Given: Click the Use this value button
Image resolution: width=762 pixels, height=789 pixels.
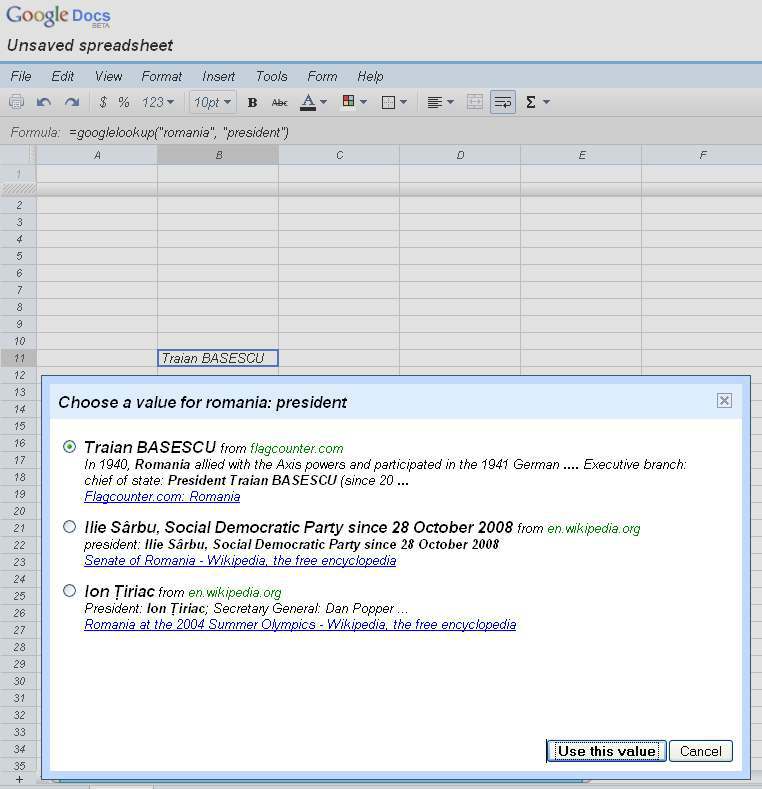Looking at the screenshot, I should pos(606,751).
